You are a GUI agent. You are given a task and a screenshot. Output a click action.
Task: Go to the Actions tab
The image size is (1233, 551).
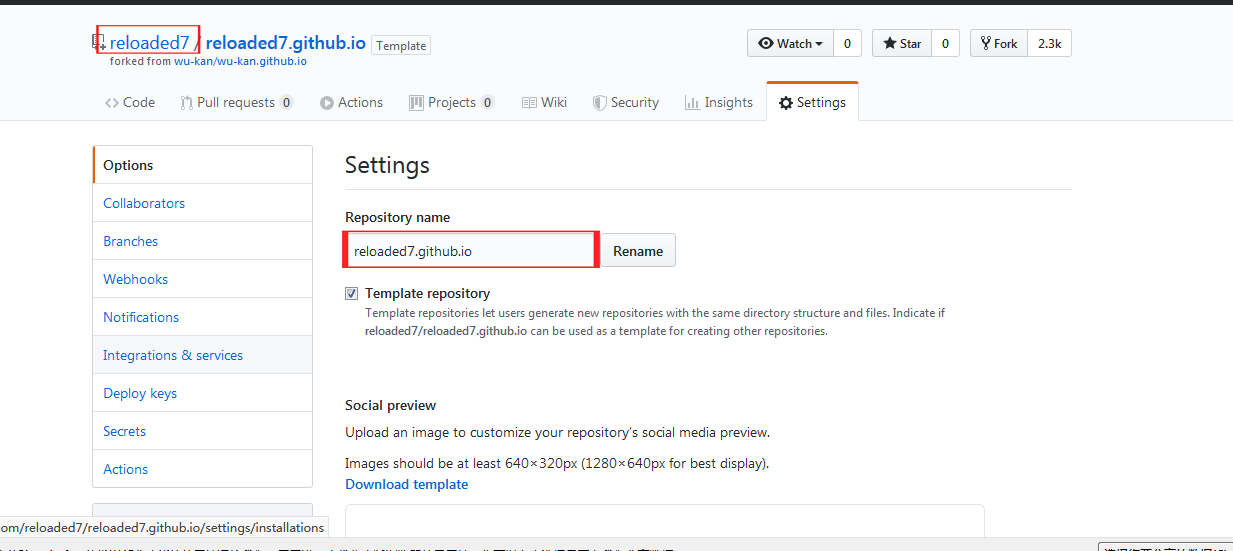[x=351, y=102]
